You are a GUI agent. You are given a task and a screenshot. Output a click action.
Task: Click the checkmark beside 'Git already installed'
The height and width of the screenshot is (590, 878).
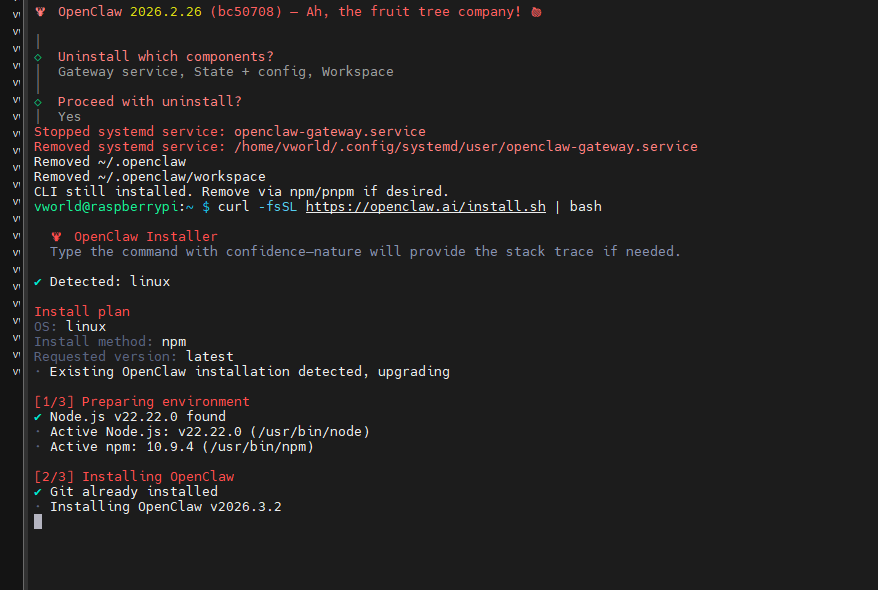tap(38, 492)
